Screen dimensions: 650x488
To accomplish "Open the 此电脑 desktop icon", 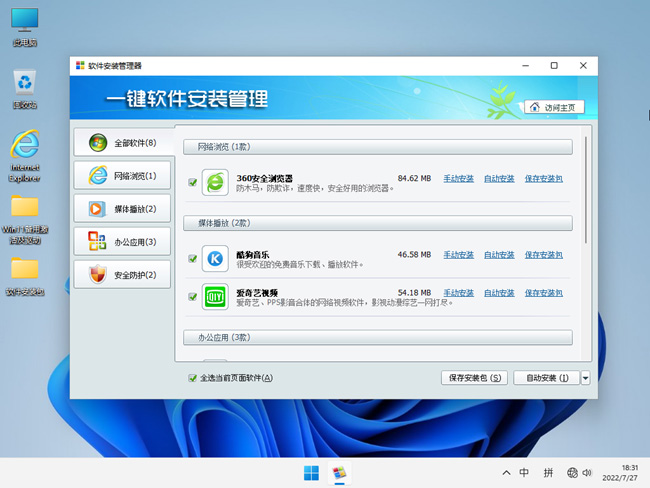I will (25, 27).
